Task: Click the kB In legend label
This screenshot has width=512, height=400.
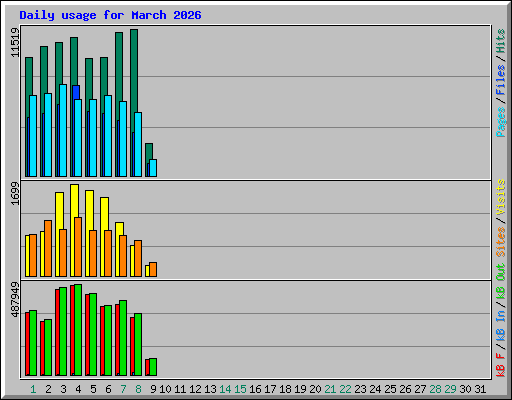Action: (x=501, y=325)
